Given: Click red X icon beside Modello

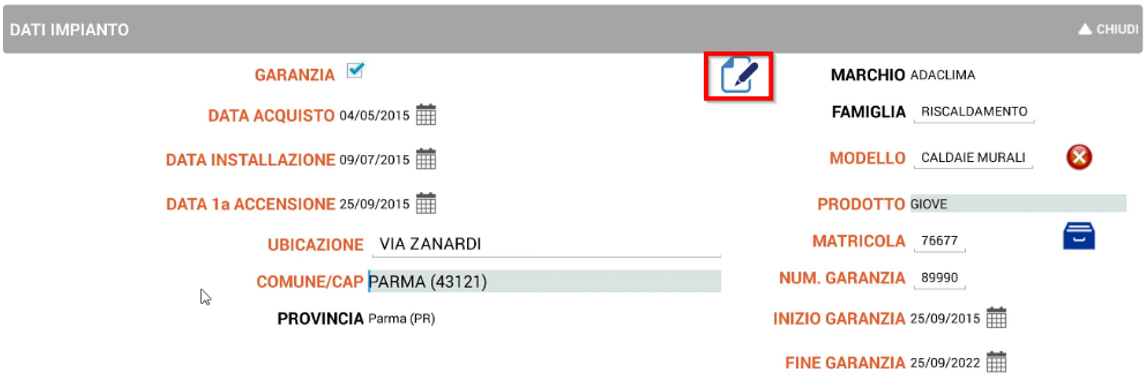Looking at the screenshot, I should point(1078,157).
